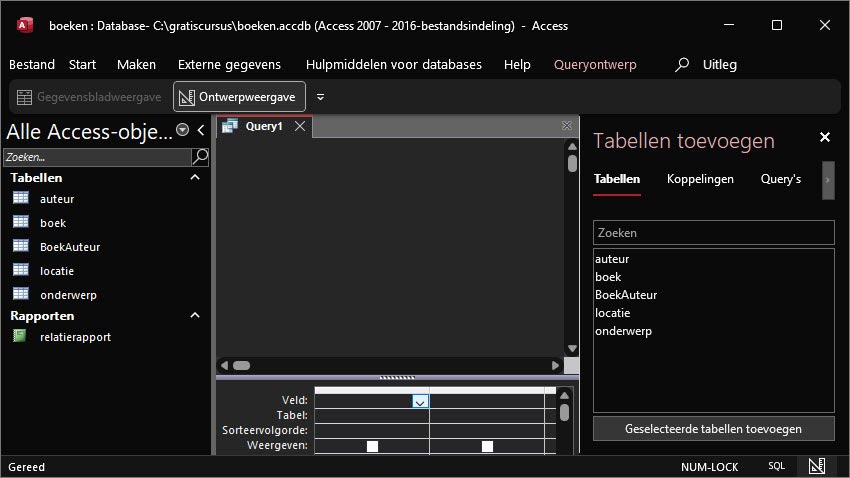Close the Tabellen toevoegen pane
This screenshot has height=478, width=850.
tap(825, 137)
